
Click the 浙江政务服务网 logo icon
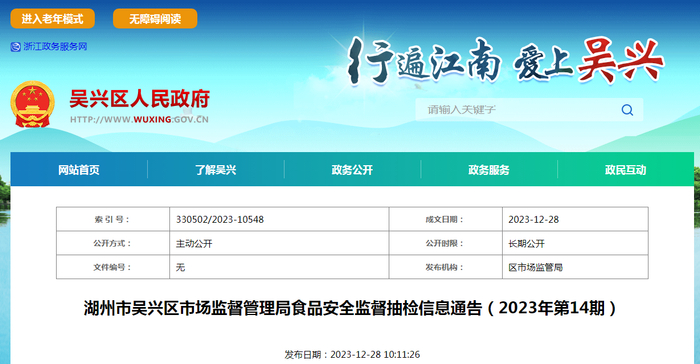(x=16, y=46)
